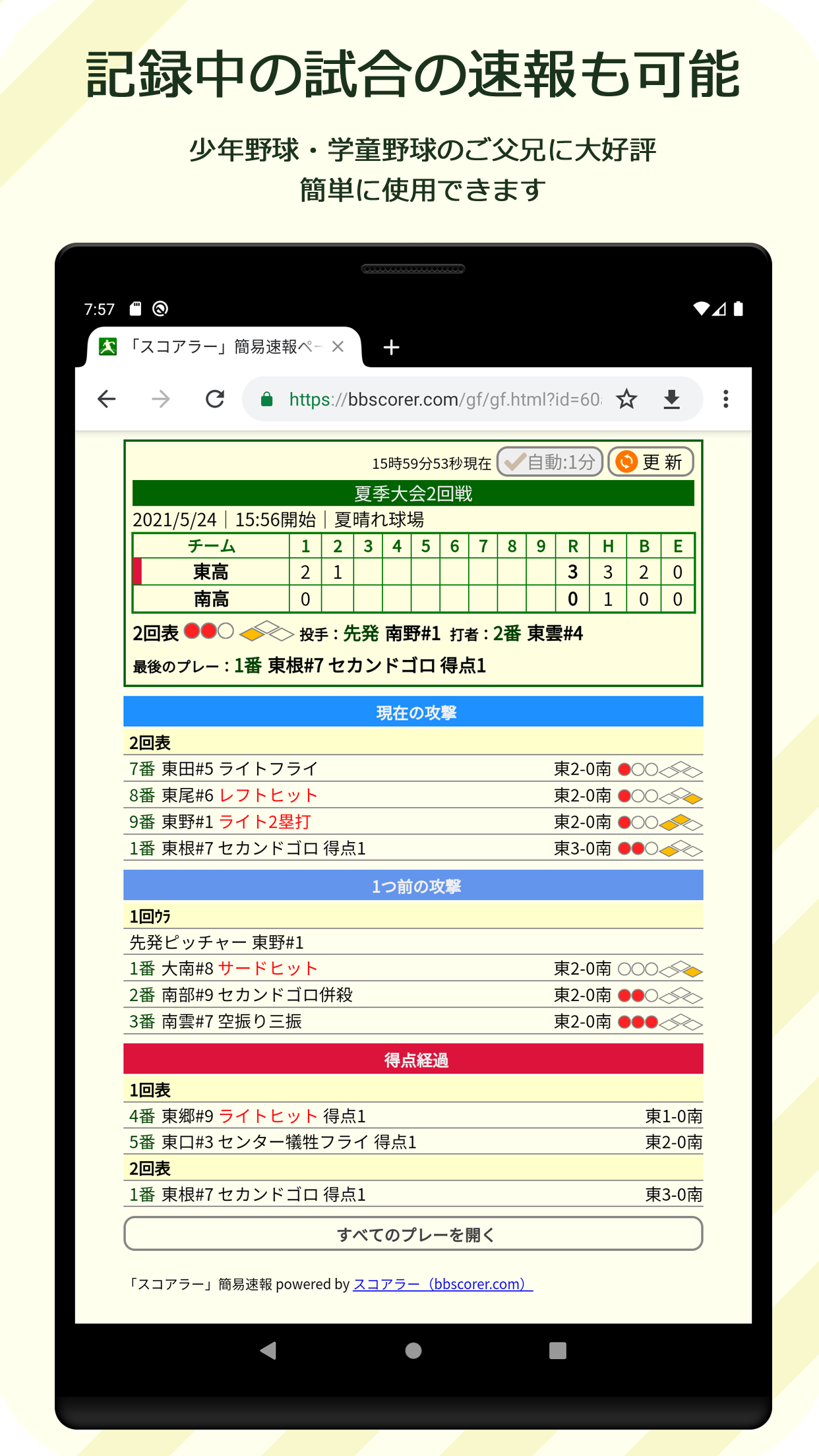The height and width of the screenshot is (1456, 819).
Task: Bookmark the page with the star icon
Action: click(x=626, y=399)
